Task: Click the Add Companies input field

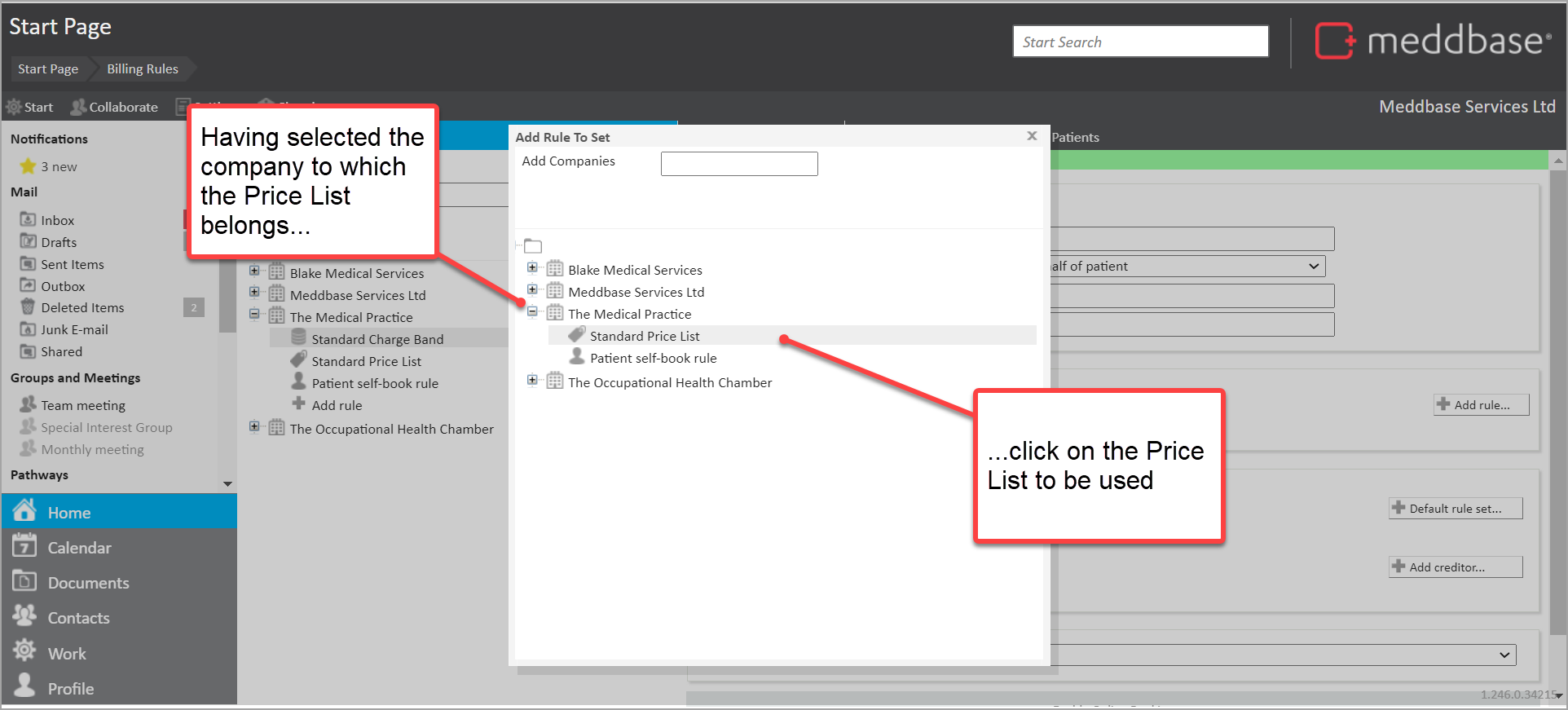Action: (738, 164)
